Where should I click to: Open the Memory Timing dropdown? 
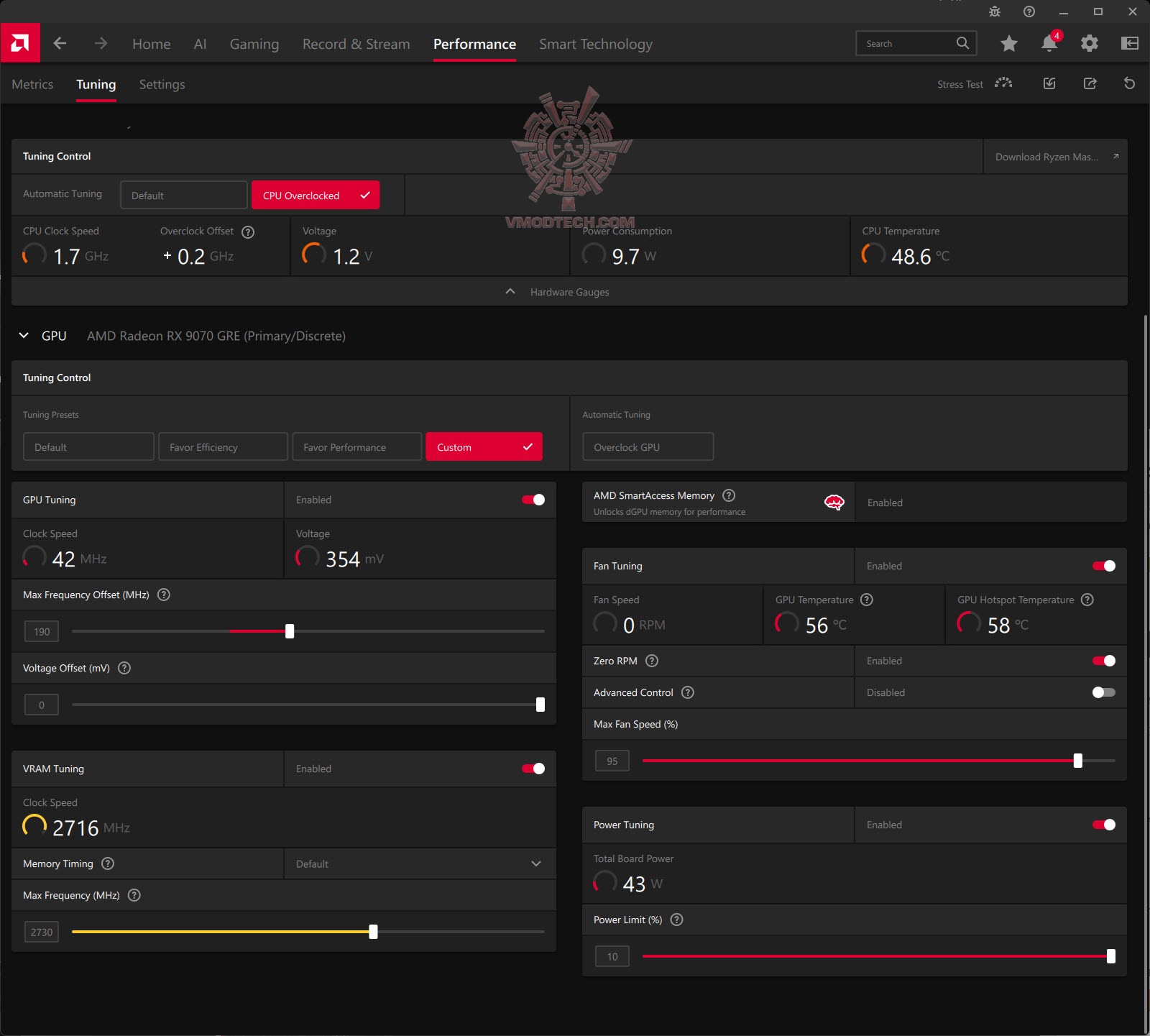(420, 863)
